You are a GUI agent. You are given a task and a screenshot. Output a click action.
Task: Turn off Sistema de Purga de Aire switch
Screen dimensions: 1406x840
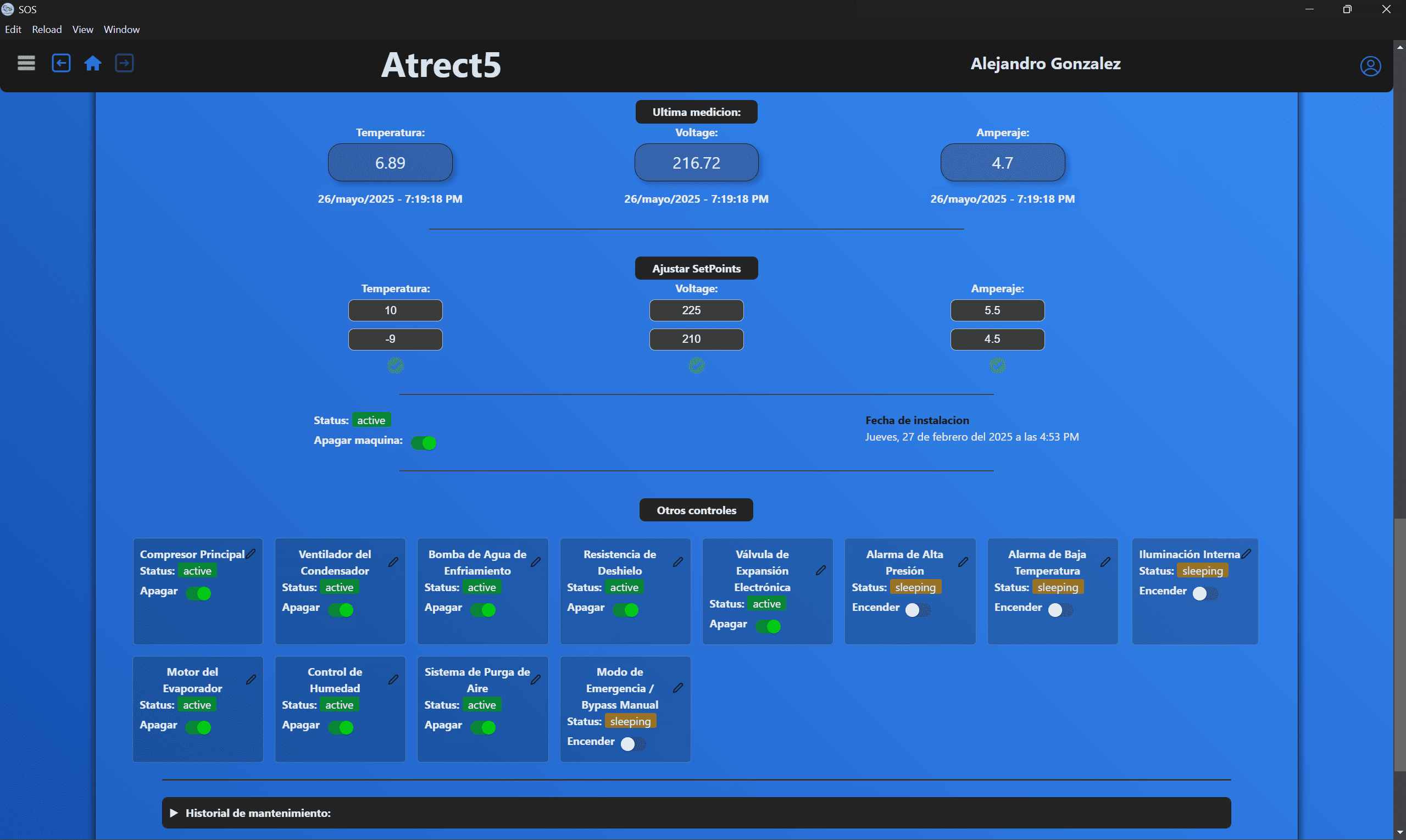click(x=484, y=727)
